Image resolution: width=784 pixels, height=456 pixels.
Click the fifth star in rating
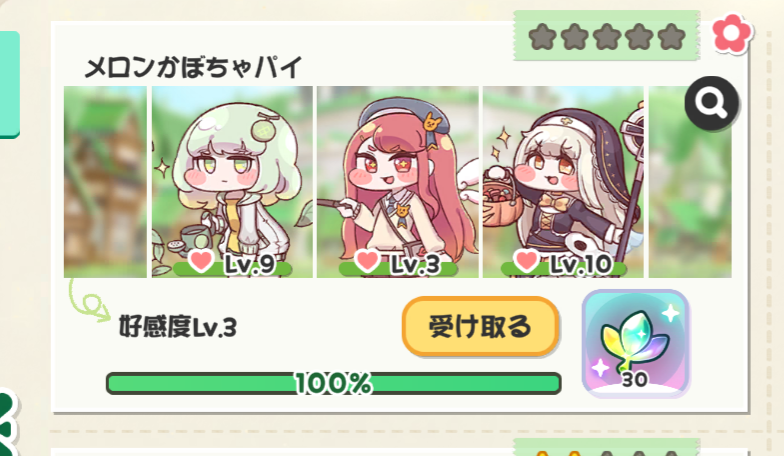coord(672,38)
